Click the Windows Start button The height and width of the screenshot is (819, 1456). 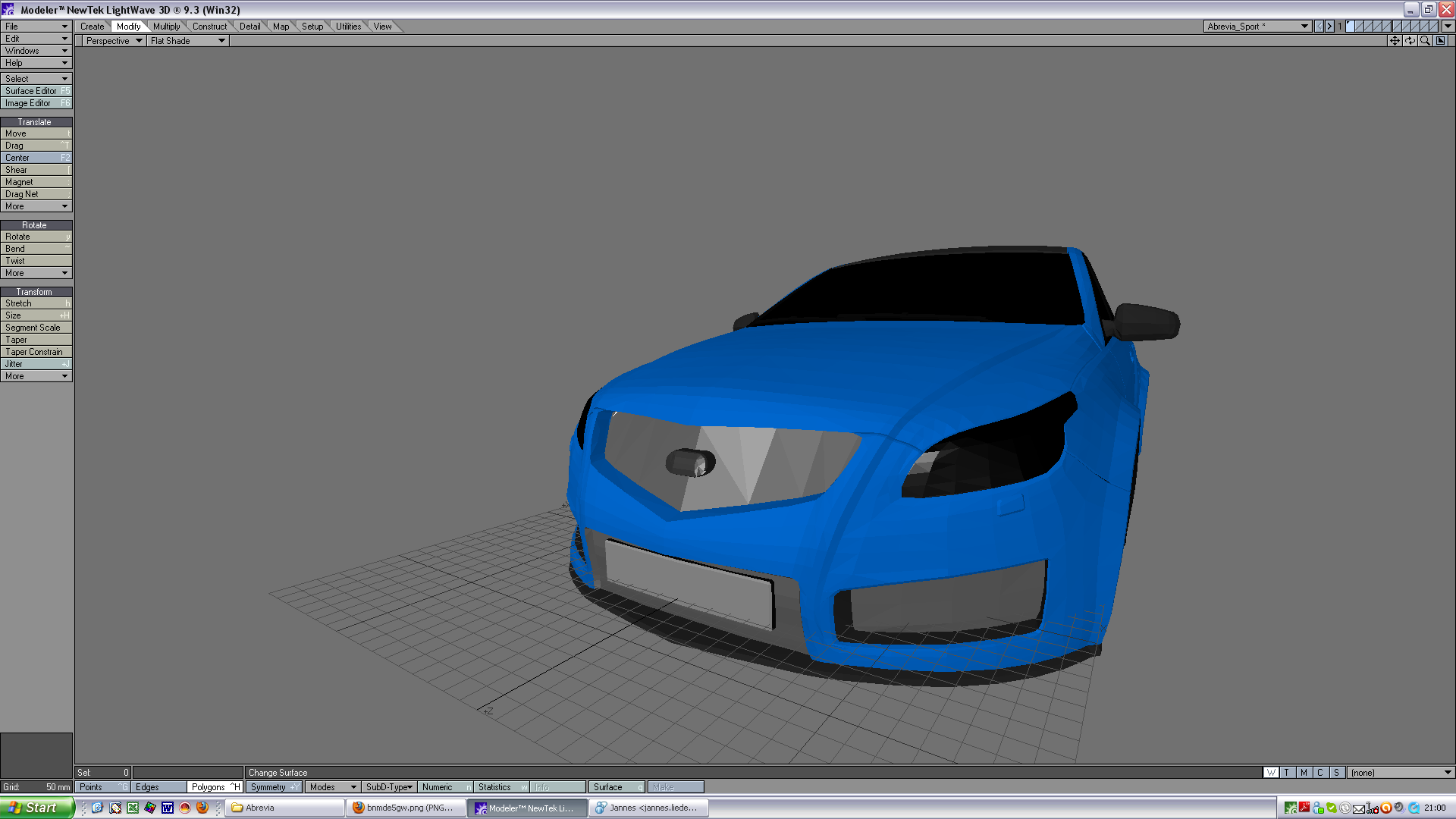tap(37, 808)
